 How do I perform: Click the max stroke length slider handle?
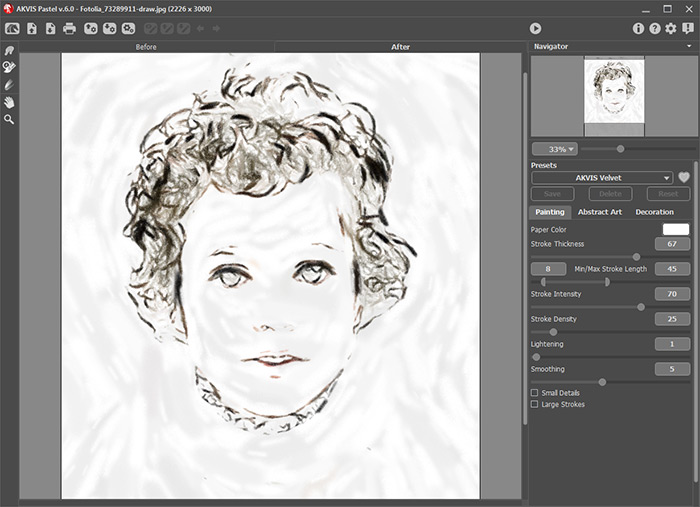tap(607, 282)
